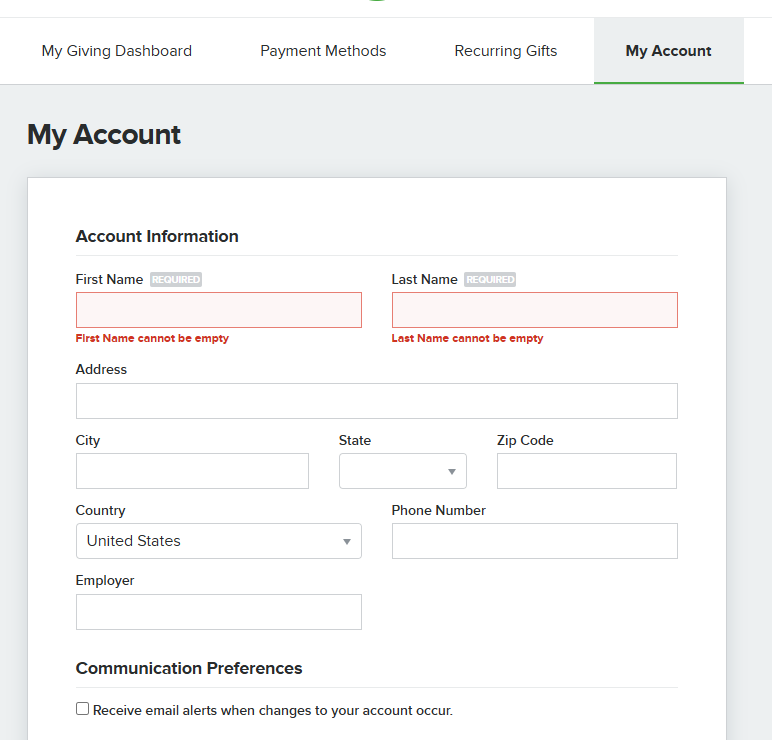Expand the Country dropdown showing United States

[219, 541]
